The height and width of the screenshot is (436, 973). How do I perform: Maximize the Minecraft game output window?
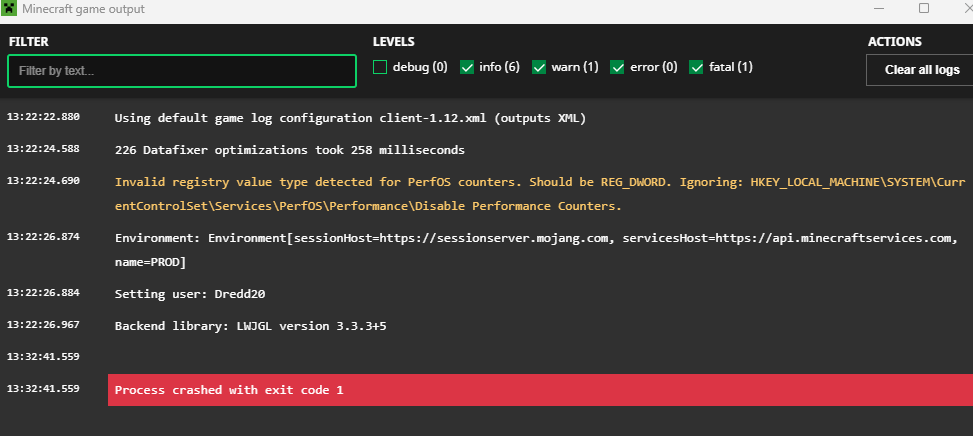[x=924, y=8]
